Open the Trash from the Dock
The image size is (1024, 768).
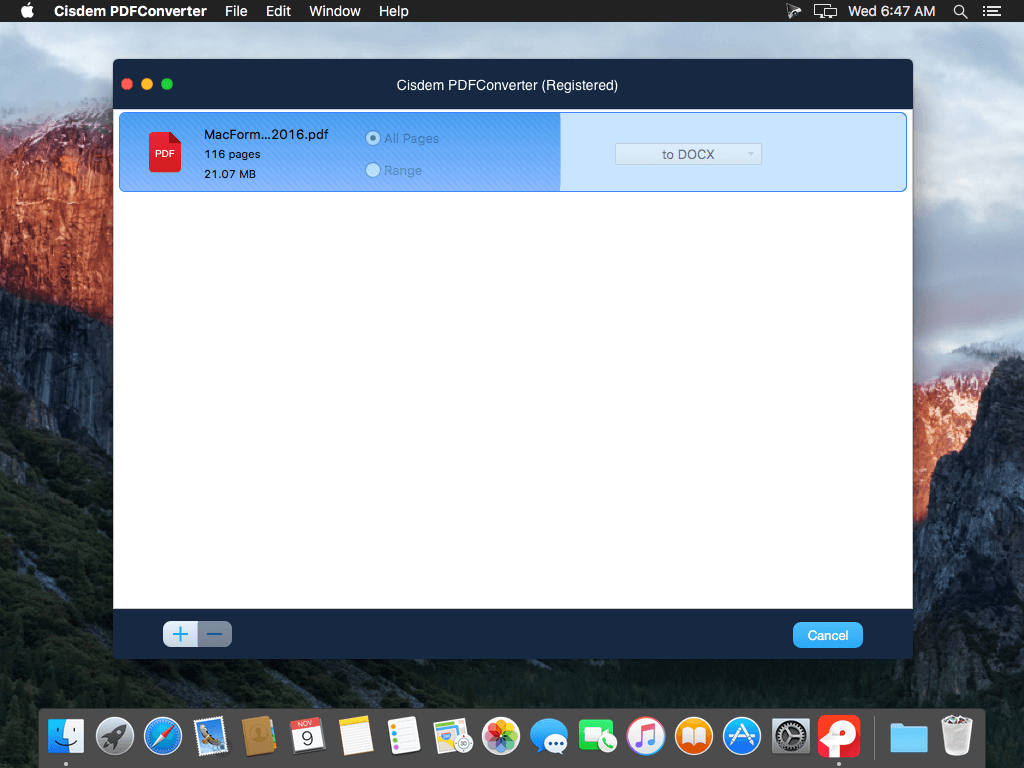click(x=957, y=736)
